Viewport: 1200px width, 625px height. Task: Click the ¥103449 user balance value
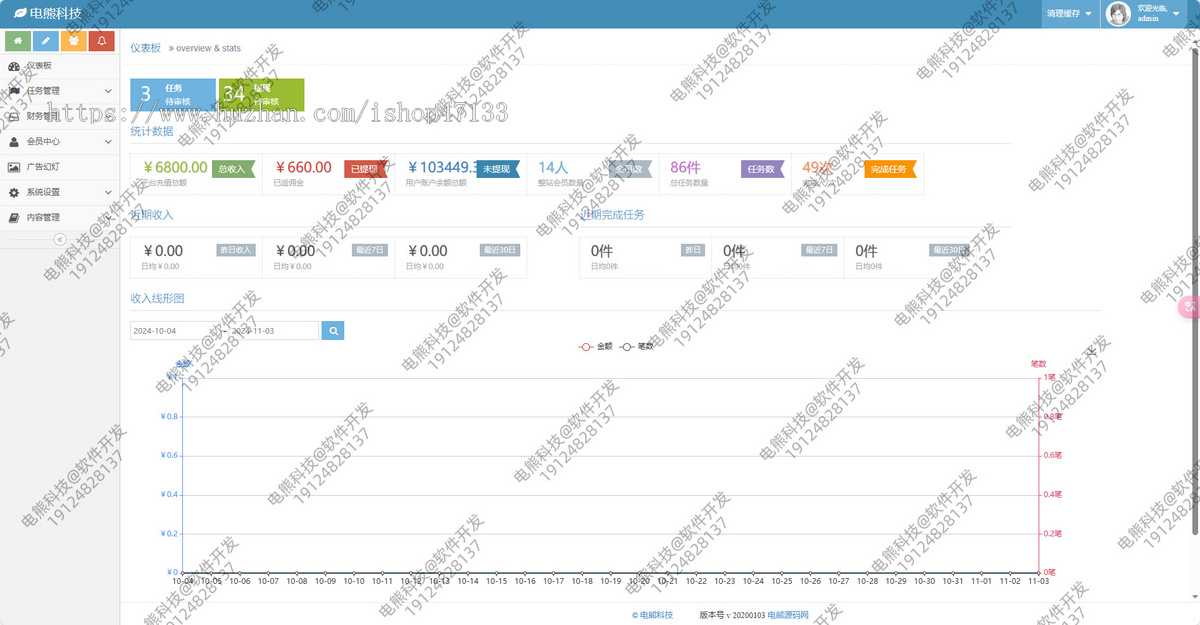coord(442,167)
